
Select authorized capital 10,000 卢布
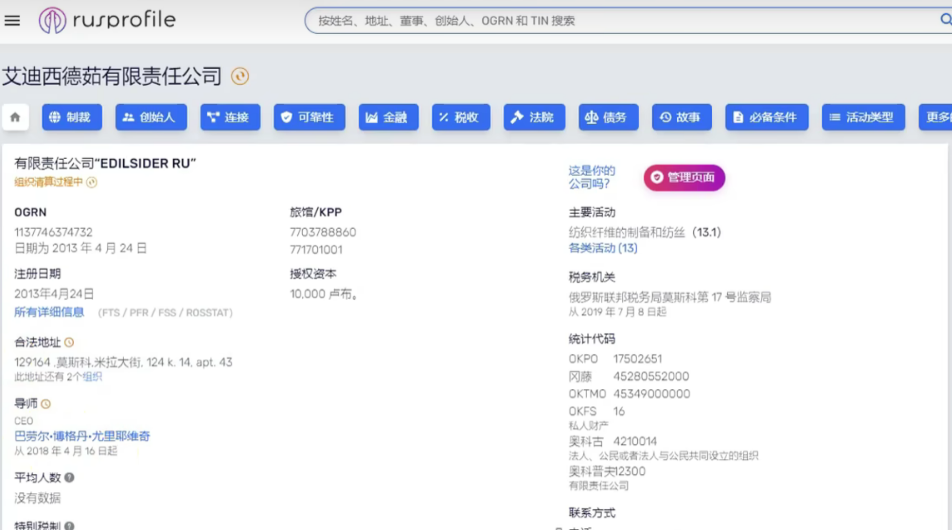click(x=324, y=294)
